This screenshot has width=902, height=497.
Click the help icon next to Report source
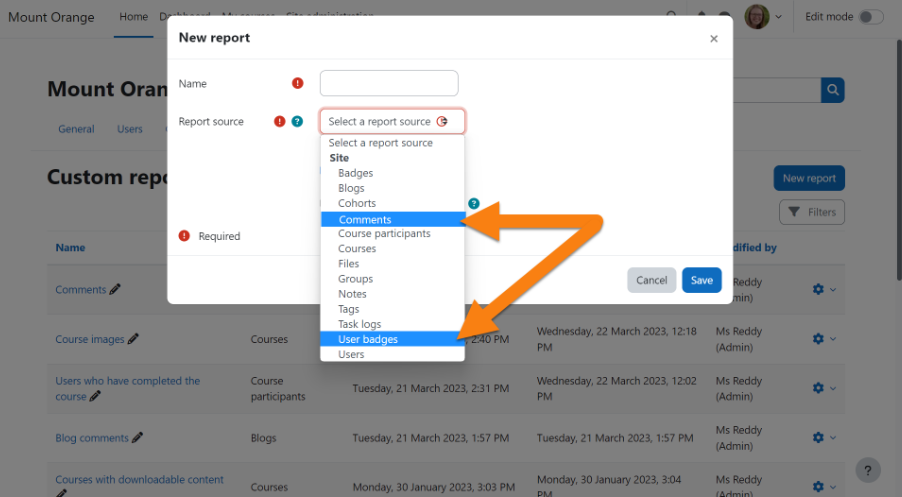(x=297, y=122)
